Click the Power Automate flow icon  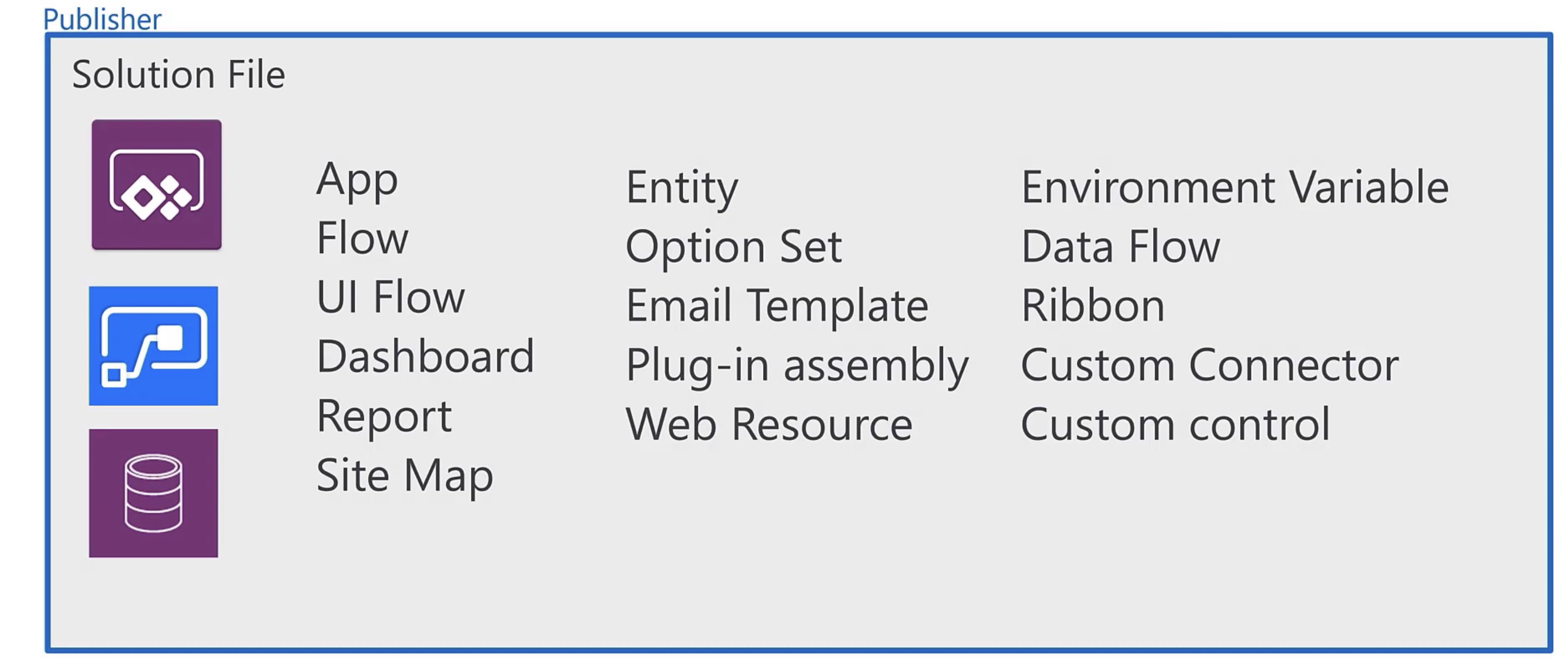coord(154,346)
